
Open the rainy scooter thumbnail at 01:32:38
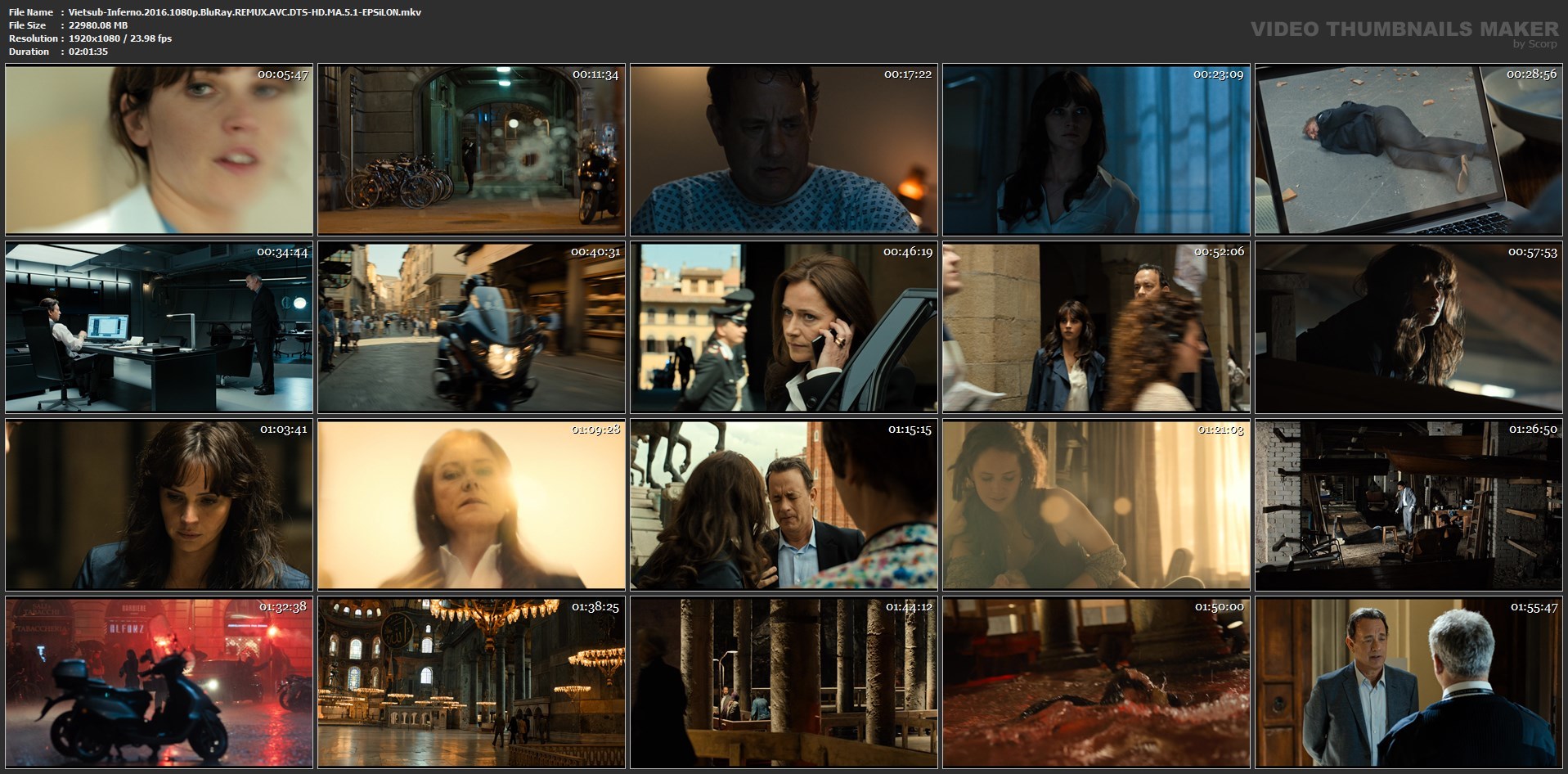tap(159, 682)
